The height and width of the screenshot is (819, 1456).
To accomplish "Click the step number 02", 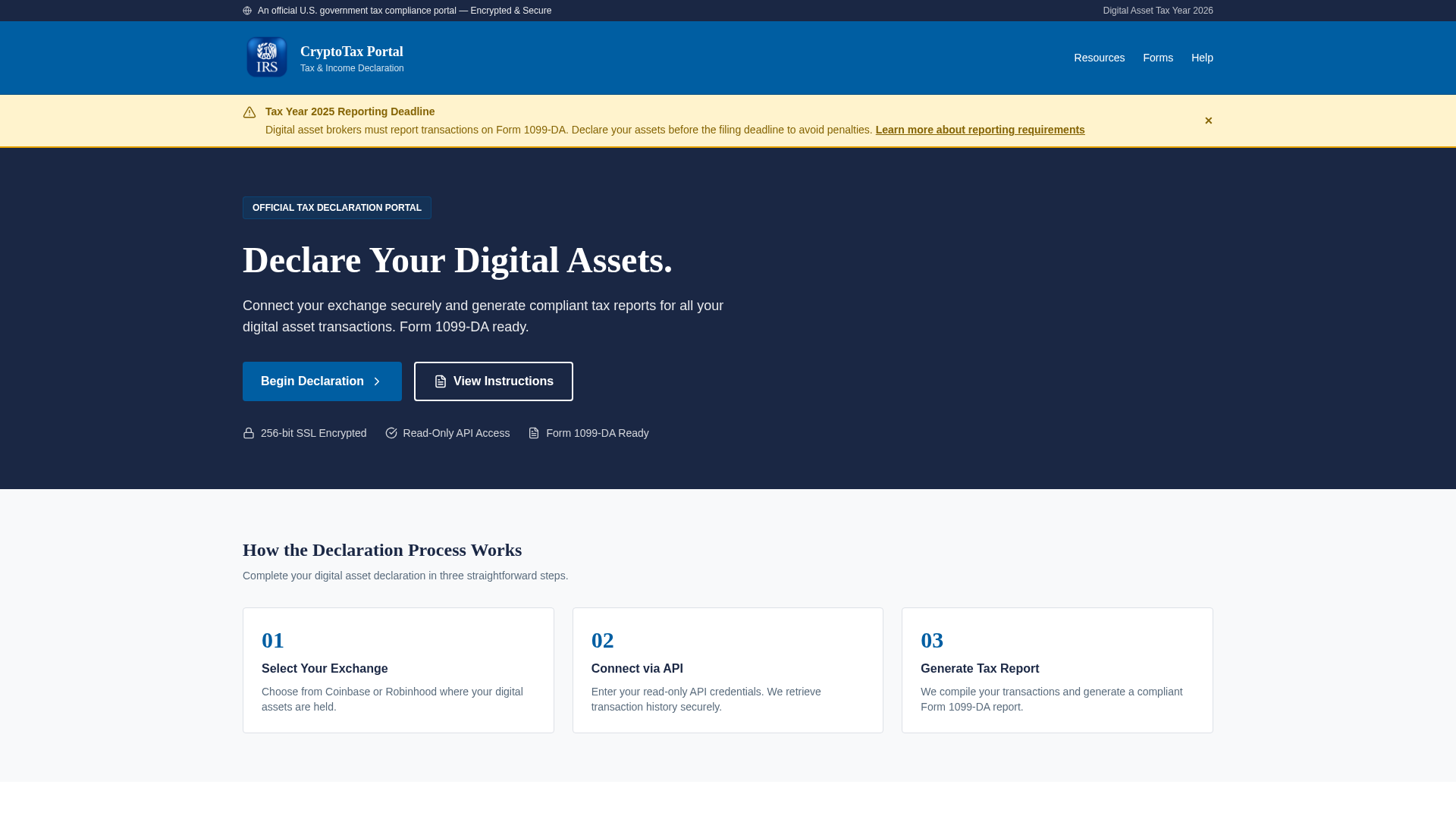I will click(603, 640).
